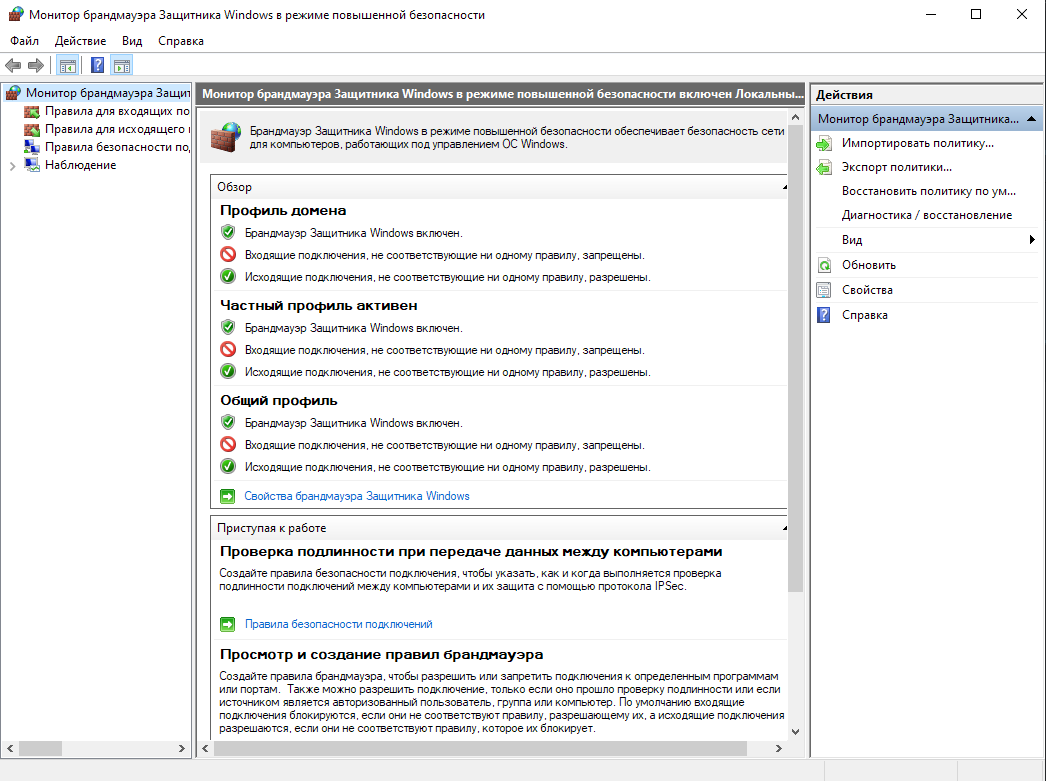The width and height of the screenshot is (1046, 781).
Task: Expand the Наблюдение tree node
Action: click(12, 166)
